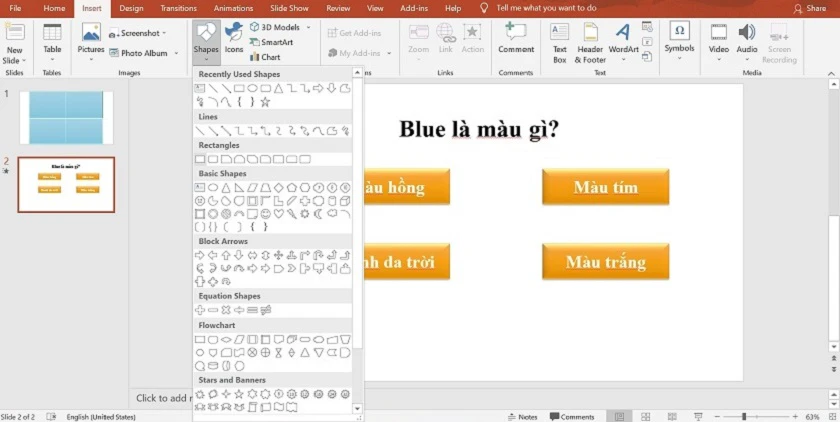Image resolution: width=840 pixels, height=422 pixels.
Task: Switch to the Design tab
Action: (131, 9)
